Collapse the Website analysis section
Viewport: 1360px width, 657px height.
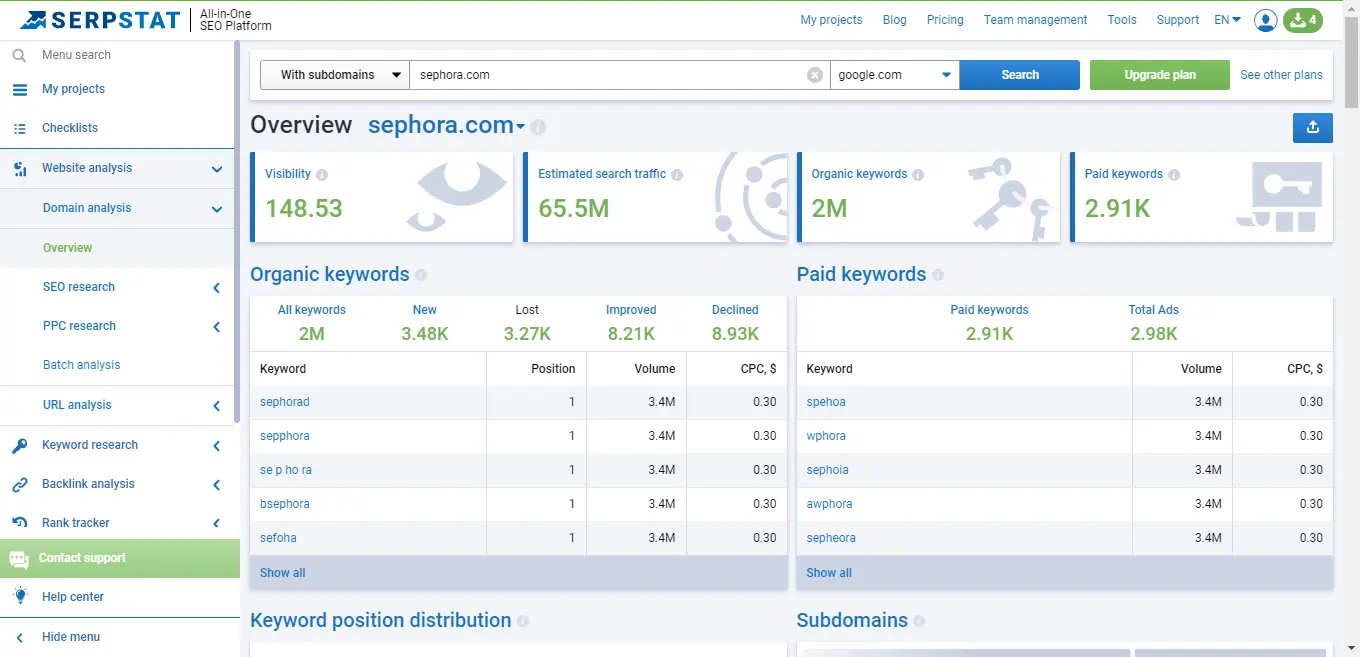(217, 169)
